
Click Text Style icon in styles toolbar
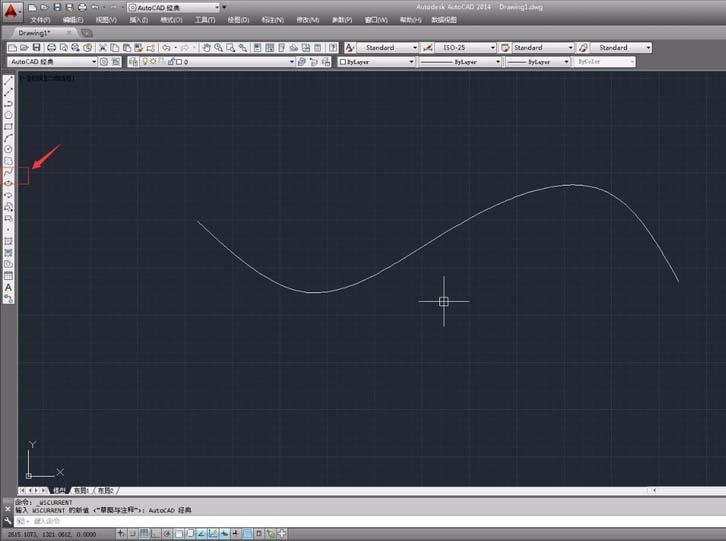[x=350, y=48]
